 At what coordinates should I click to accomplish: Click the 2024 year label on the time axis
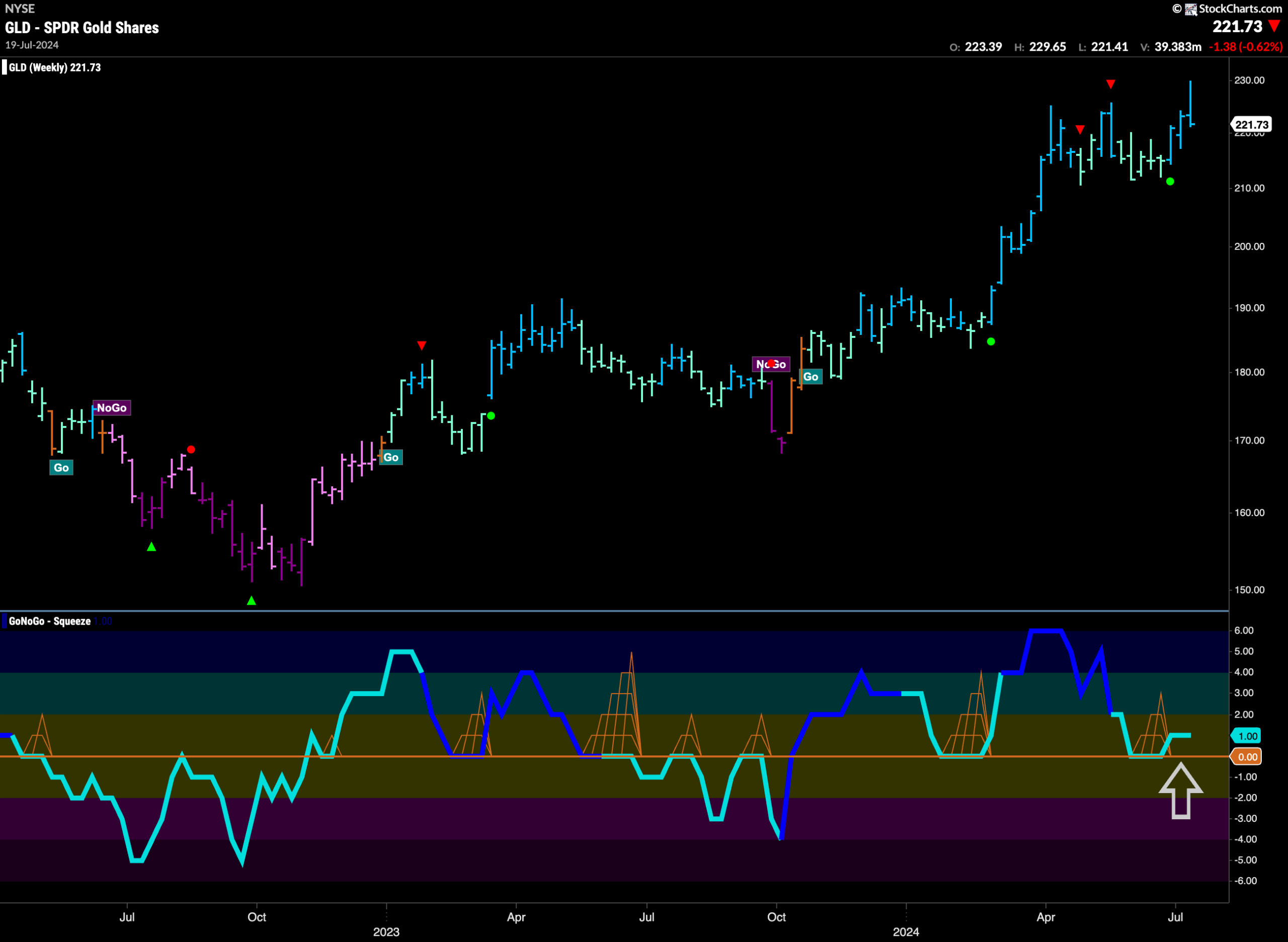906,932
